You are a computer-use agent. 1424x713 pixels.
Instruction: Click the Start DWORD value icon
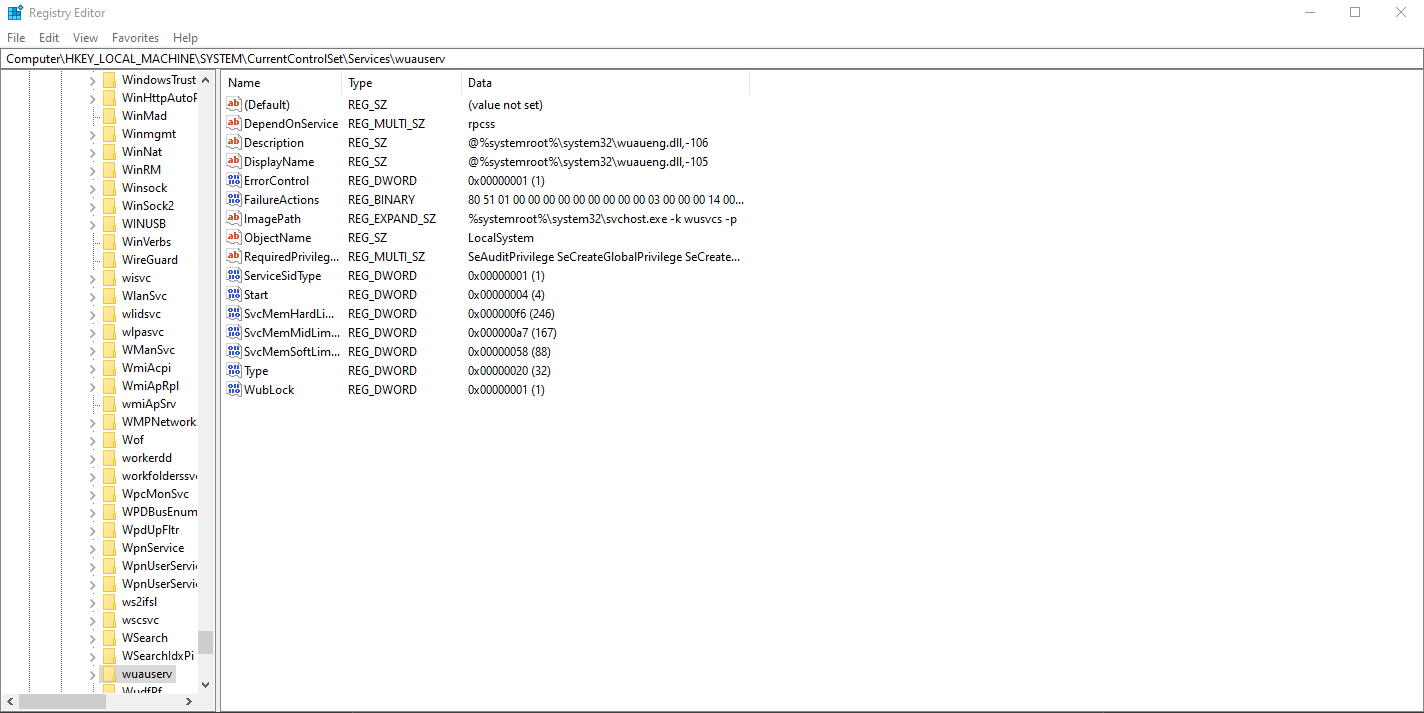[x=234, y=295]
